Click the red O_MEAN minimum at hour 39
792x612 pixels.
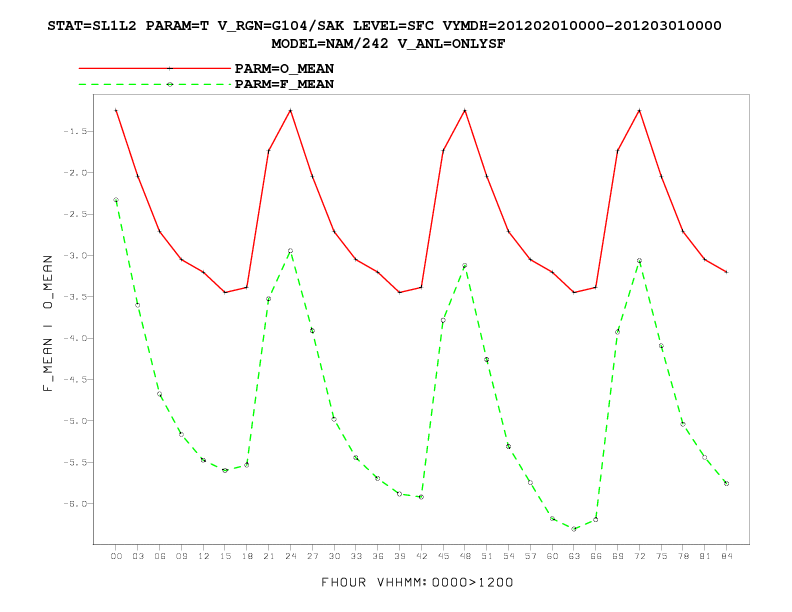click(400, 292)
